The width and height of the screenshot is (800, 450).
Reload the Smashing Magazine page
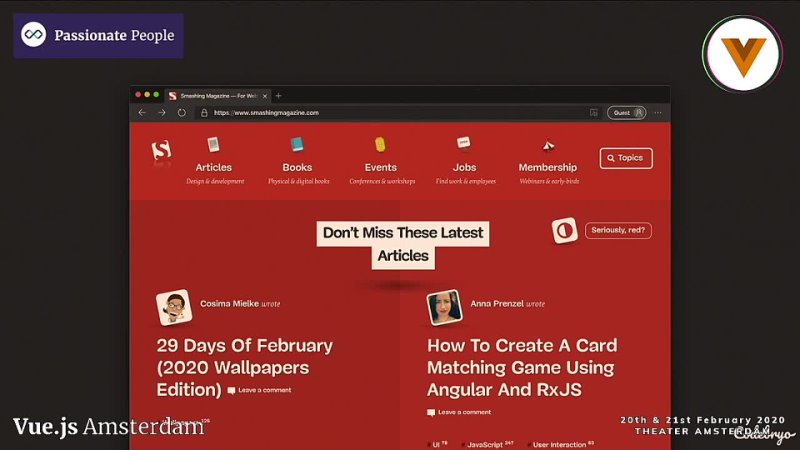click(182, 112)
